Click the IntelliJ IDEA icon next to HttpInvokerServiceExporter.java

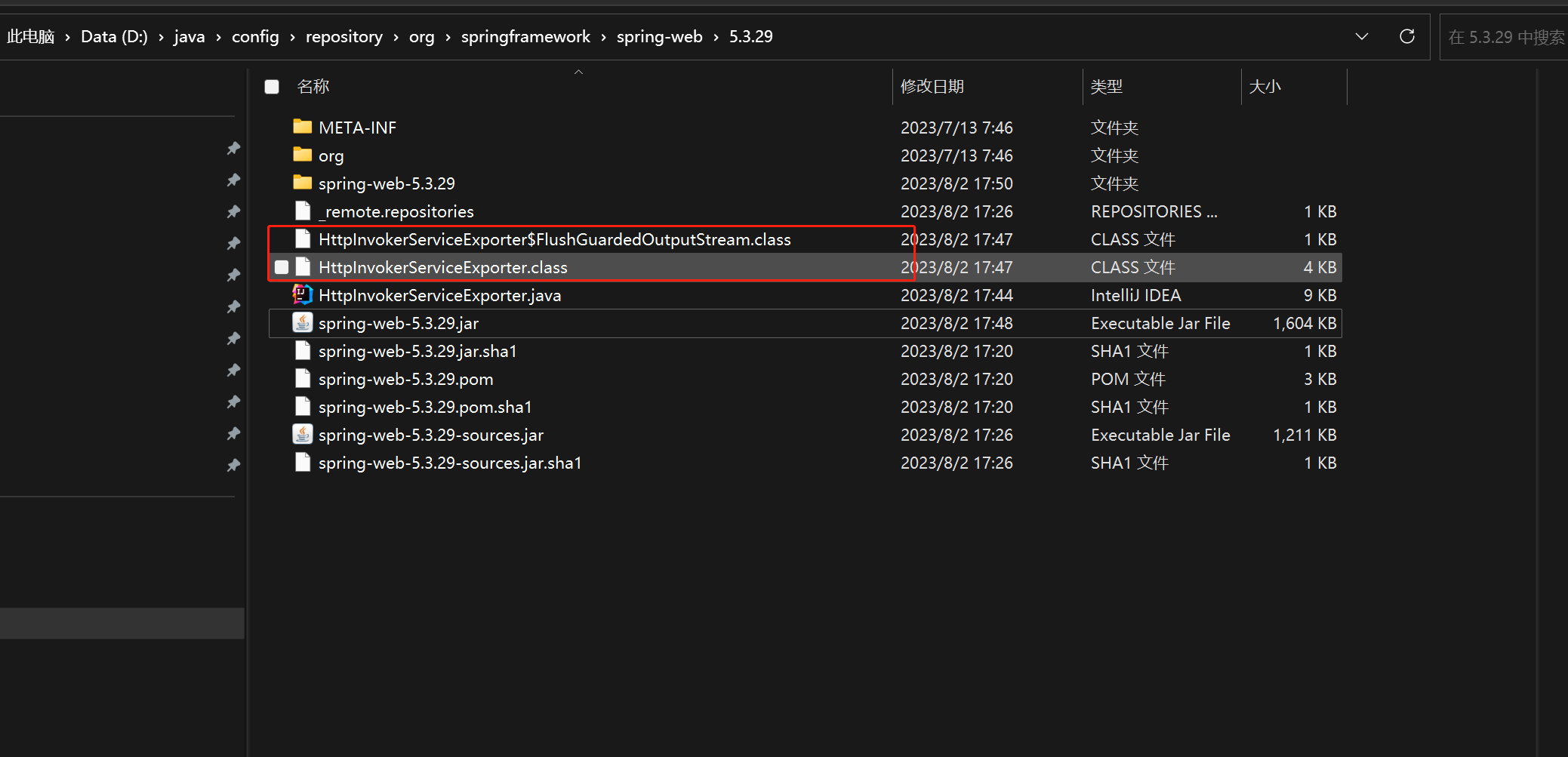(x=302, y=294)
